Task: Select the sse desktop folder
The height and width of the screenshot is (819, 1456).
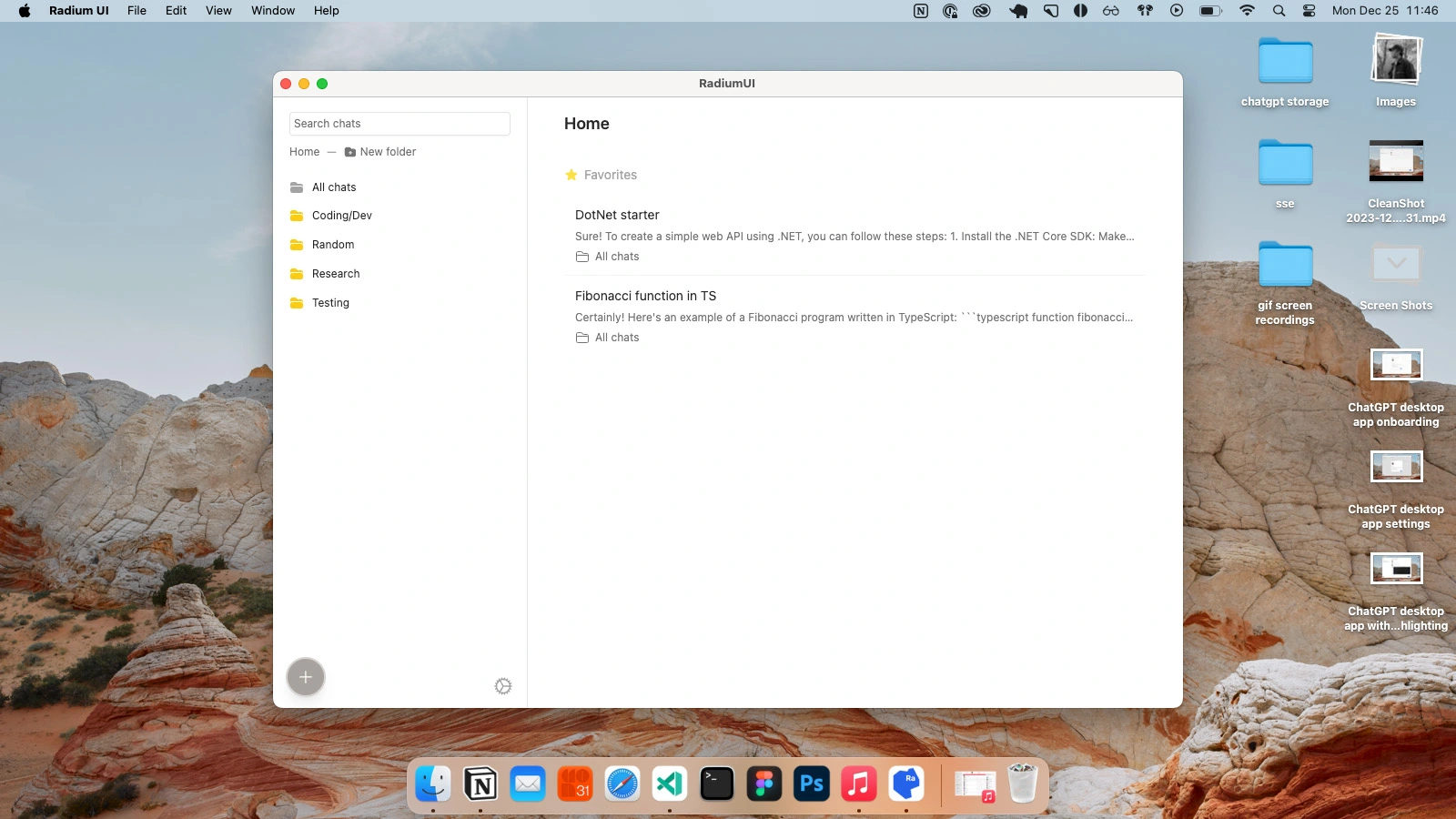Action: tap(1285, 174)
